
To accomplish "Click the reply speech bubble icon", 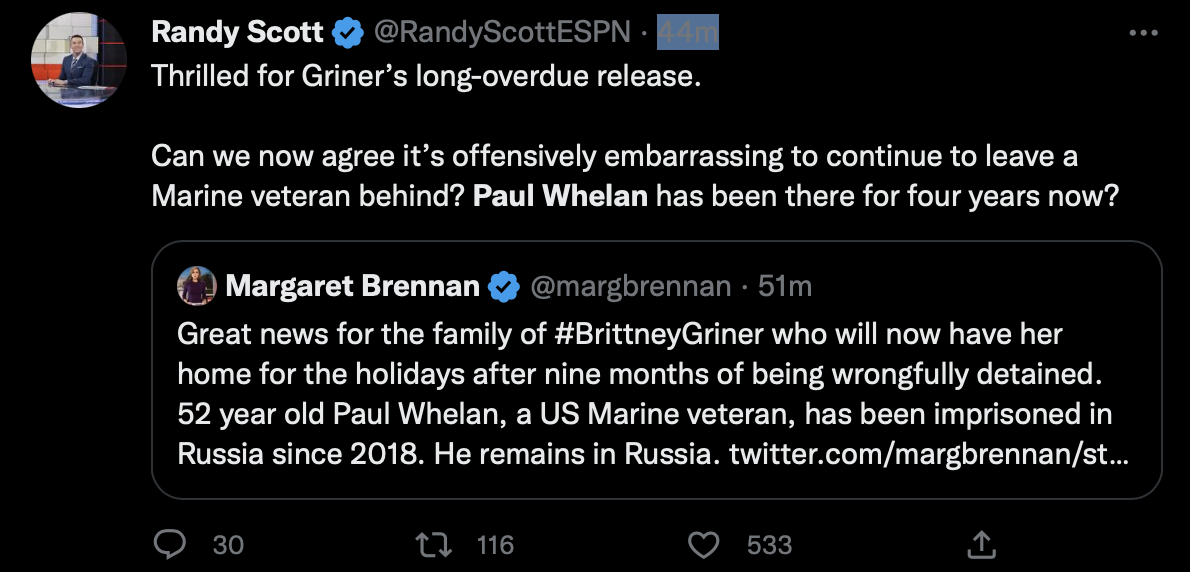I will coord(171,544).
